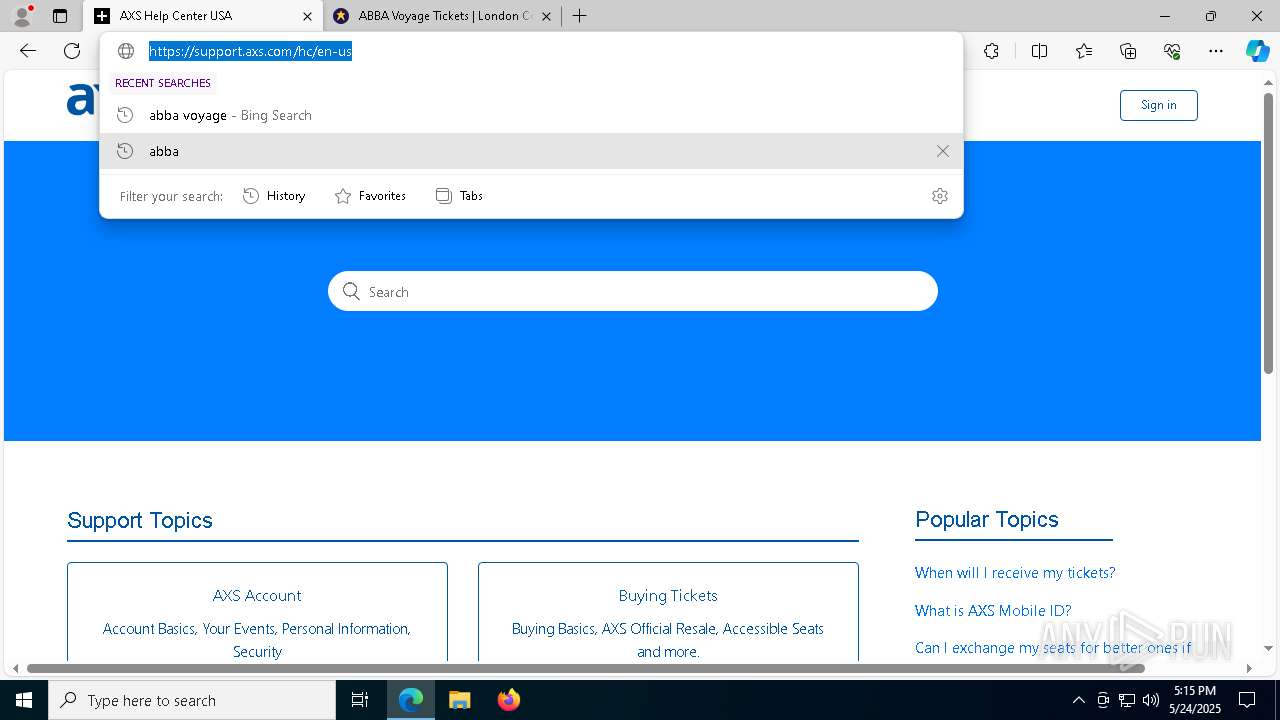1280x720 pixels.
Task: Click the AXS help Search field
Action: (633, 291)
